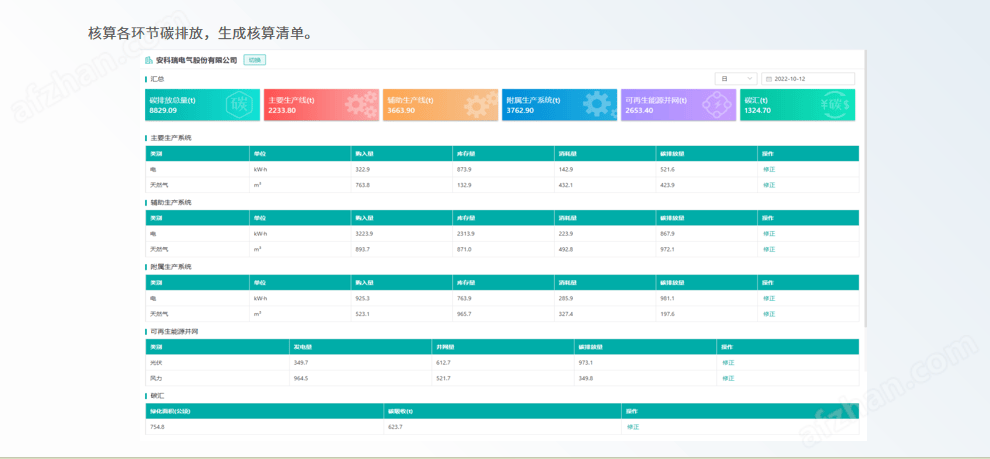Click stock value 873.9 in 主要生产系统
This screenshot has height=459, width=990.
click(465, 169)
